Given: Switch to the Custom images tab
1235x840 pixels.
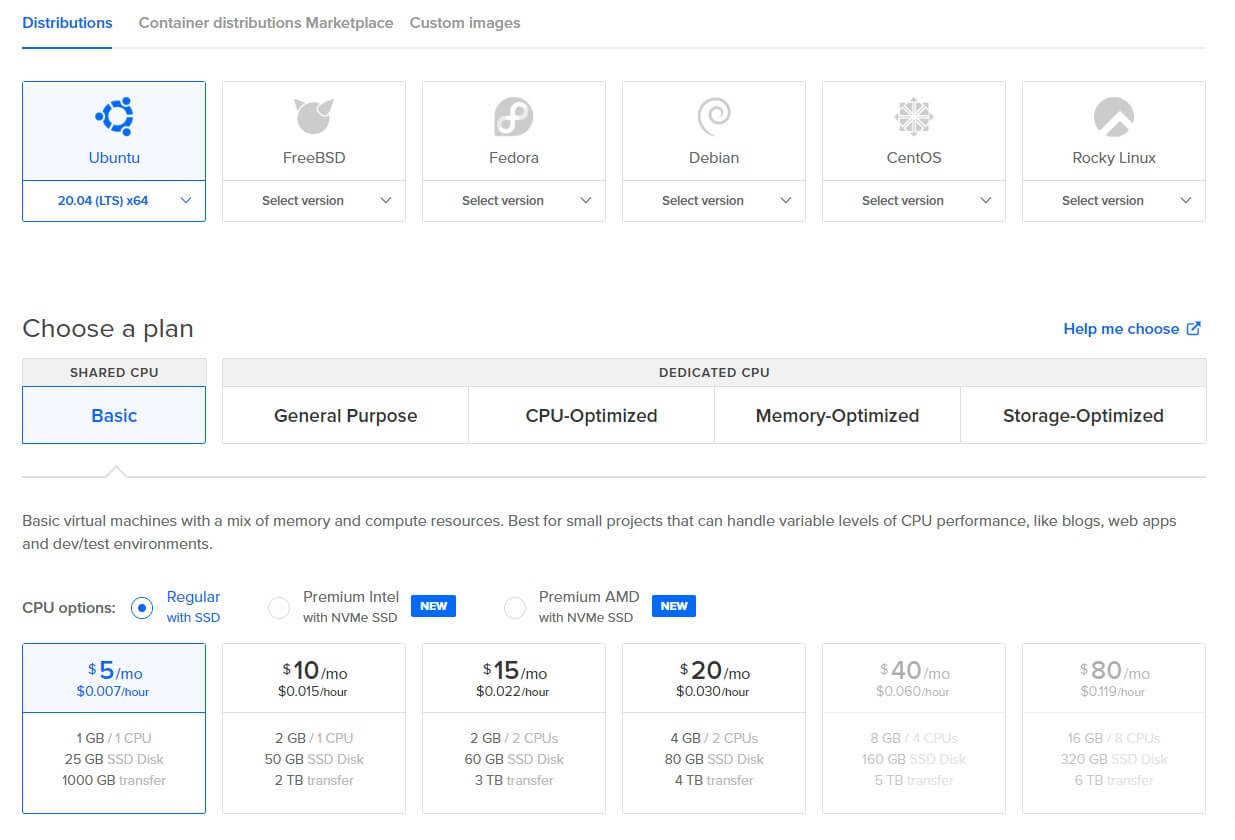Looking at the screenshot, I should (x=465, y=22).
